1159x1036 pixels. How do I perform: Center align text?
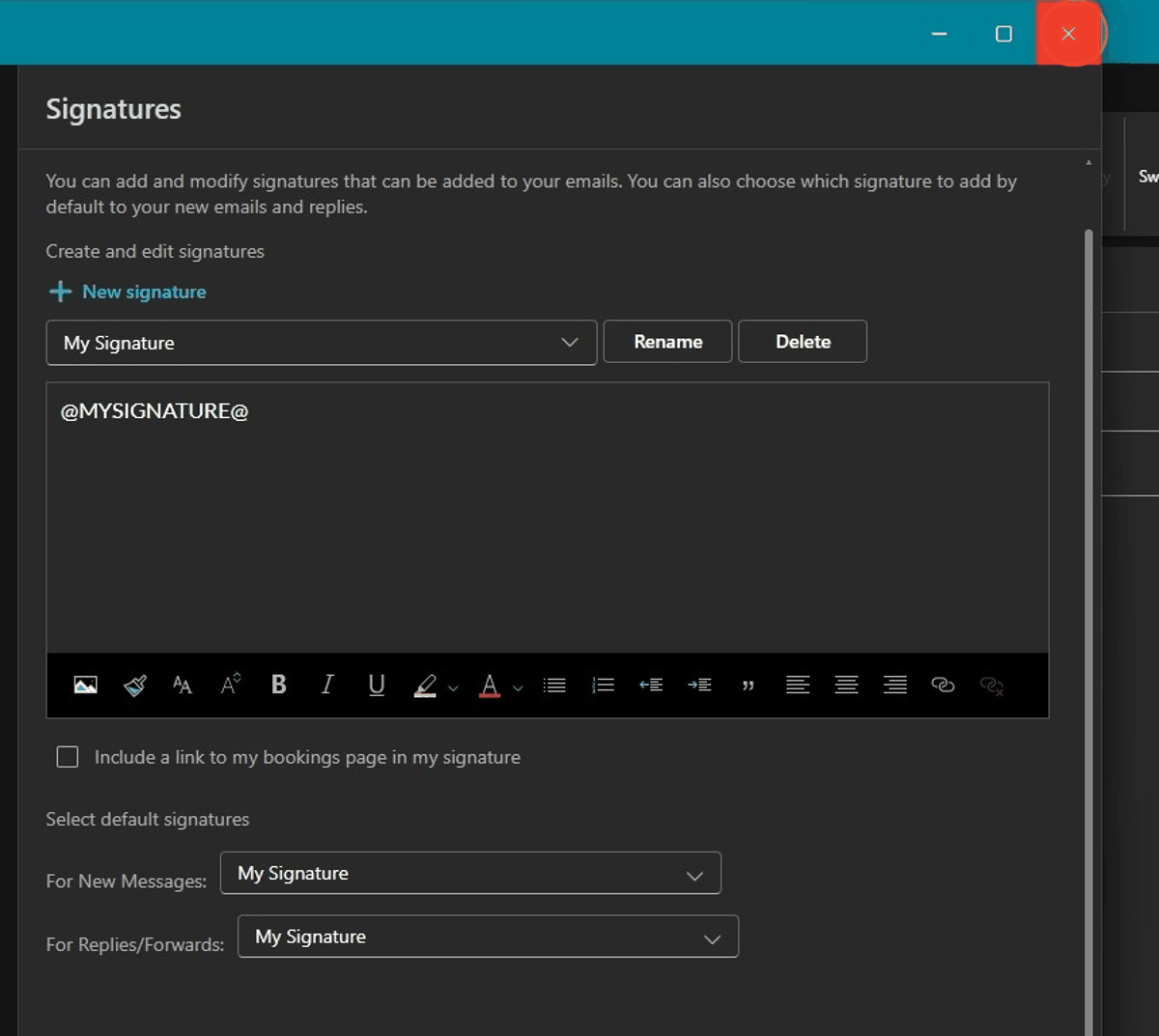click(x=846, y=685)
